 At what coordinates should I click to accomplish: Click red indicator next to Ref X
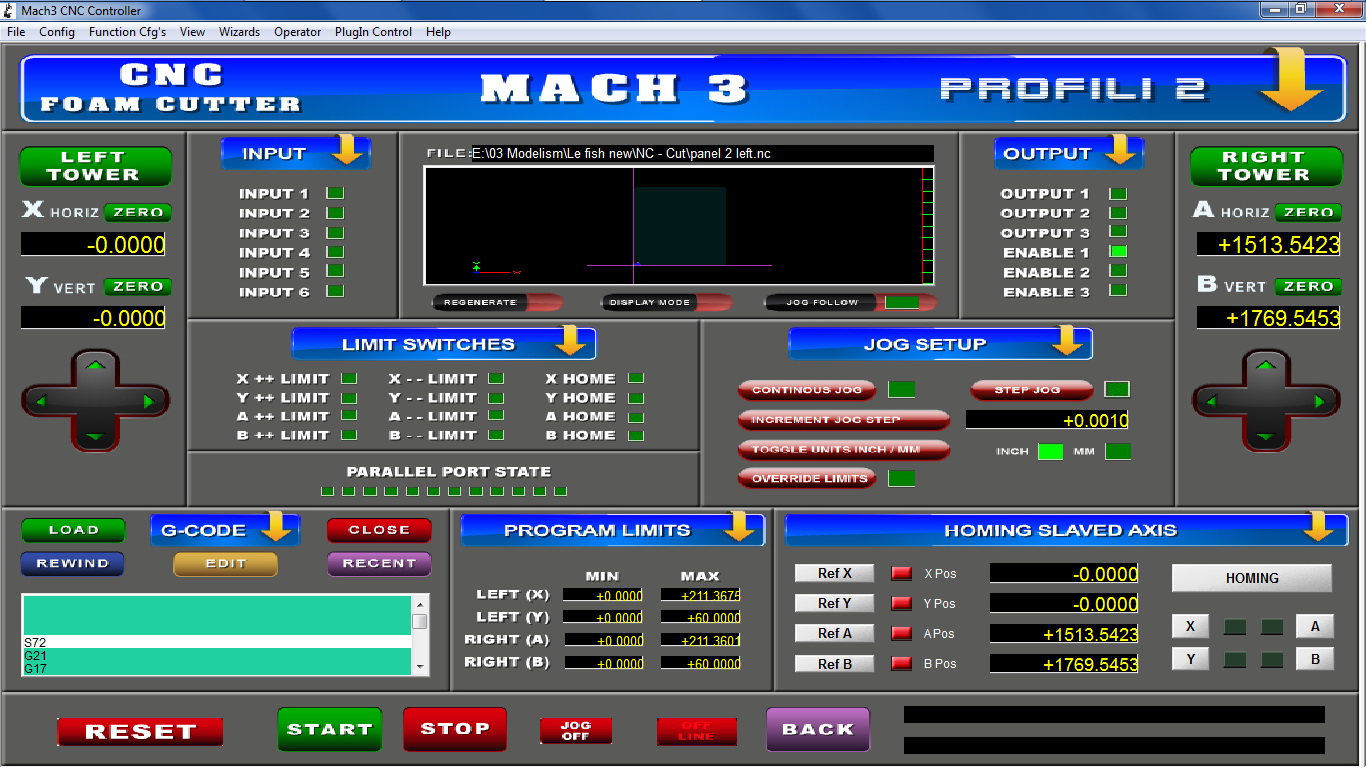(x=902, y=573)
